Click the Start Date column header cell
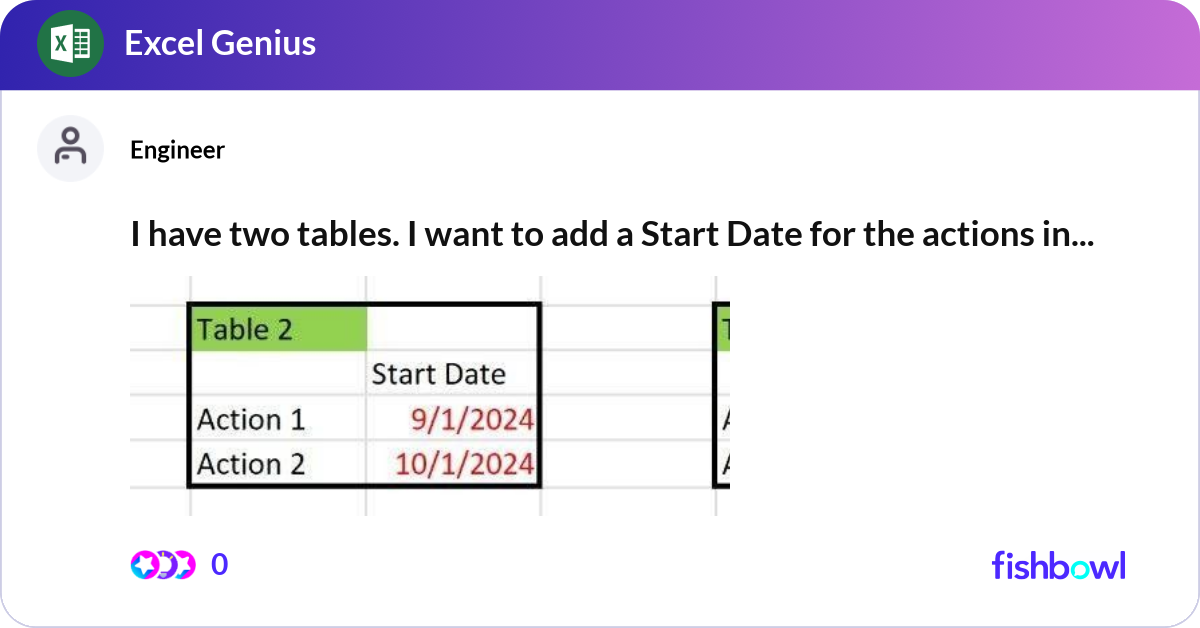This screenshot has width=1200, height=628. click(439, 373)
